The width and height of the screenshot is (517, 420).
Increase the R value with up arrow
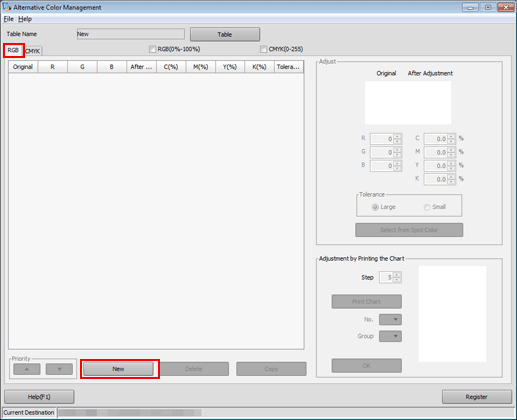click(397, 136)
